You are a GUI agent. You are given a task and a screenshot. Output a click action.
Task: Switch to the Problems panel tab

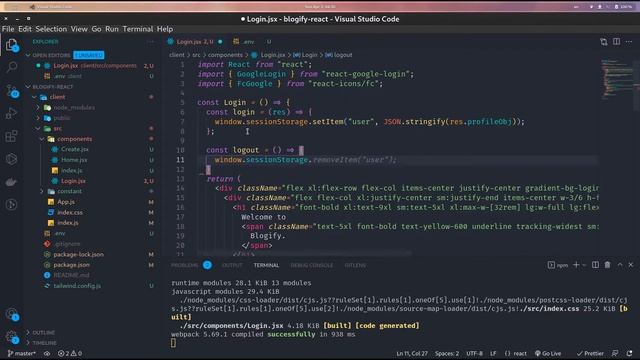coord(184,265)
